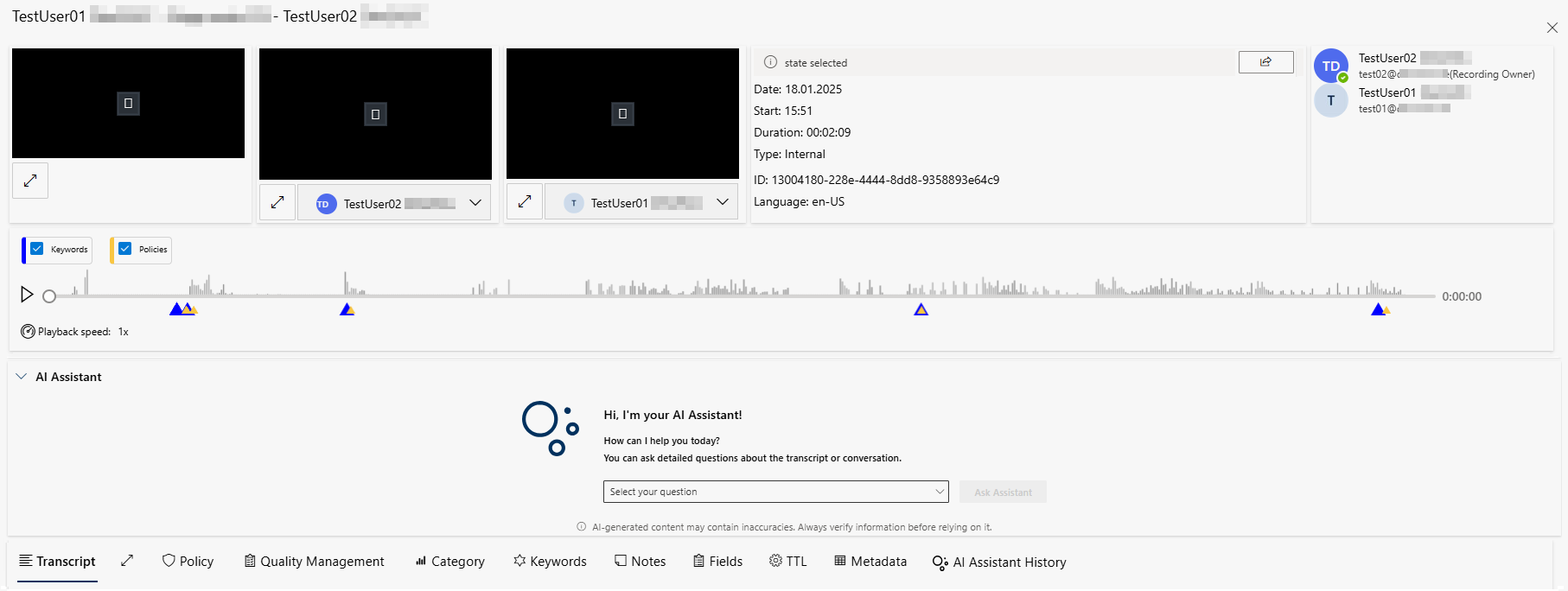Click the Type Internal text
1568x591 pixels.
click(x=789, y=154)
